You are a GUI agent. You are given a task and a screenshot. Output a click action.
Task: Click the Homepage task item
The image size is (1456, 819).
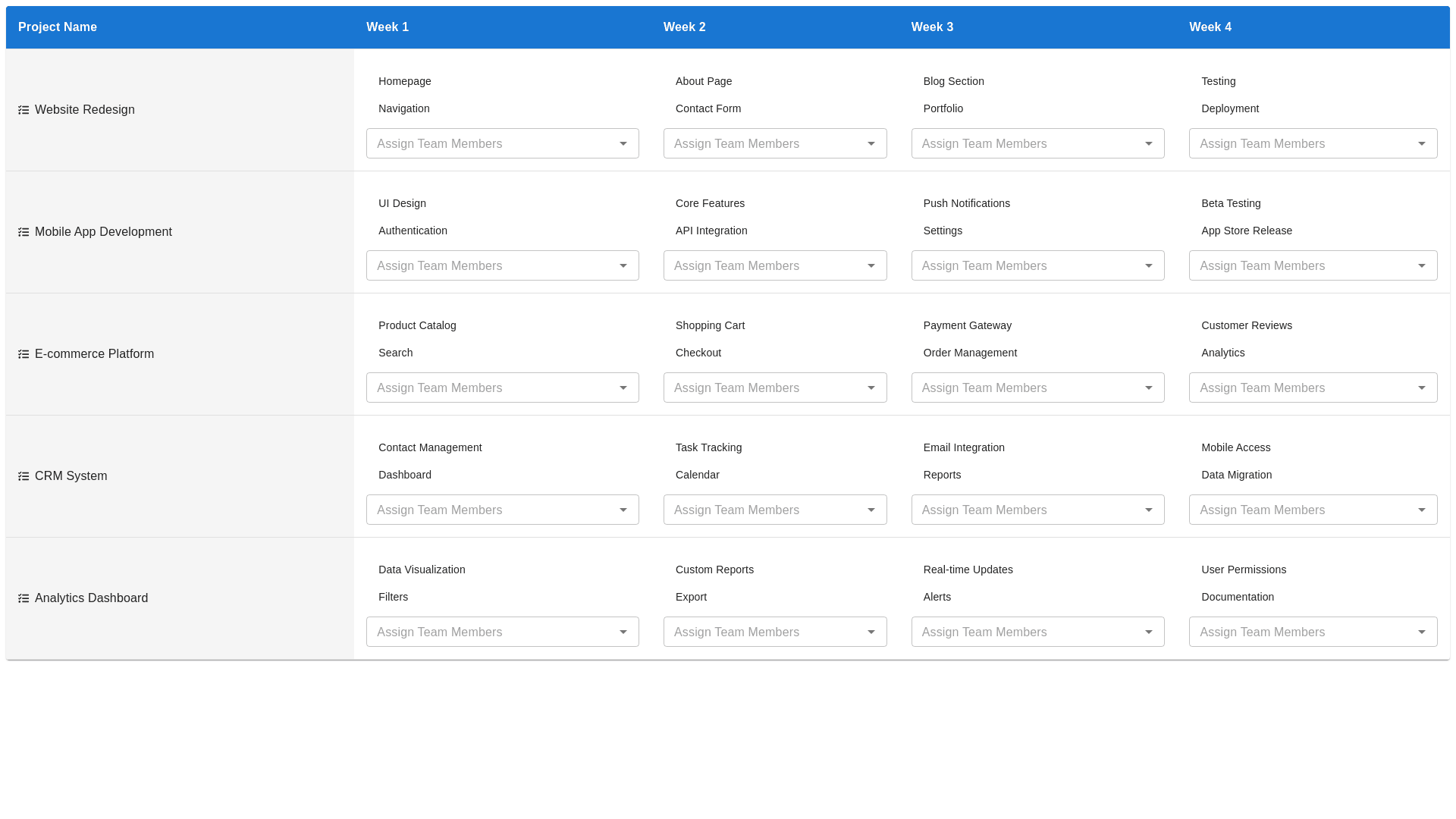pos(404,81)
